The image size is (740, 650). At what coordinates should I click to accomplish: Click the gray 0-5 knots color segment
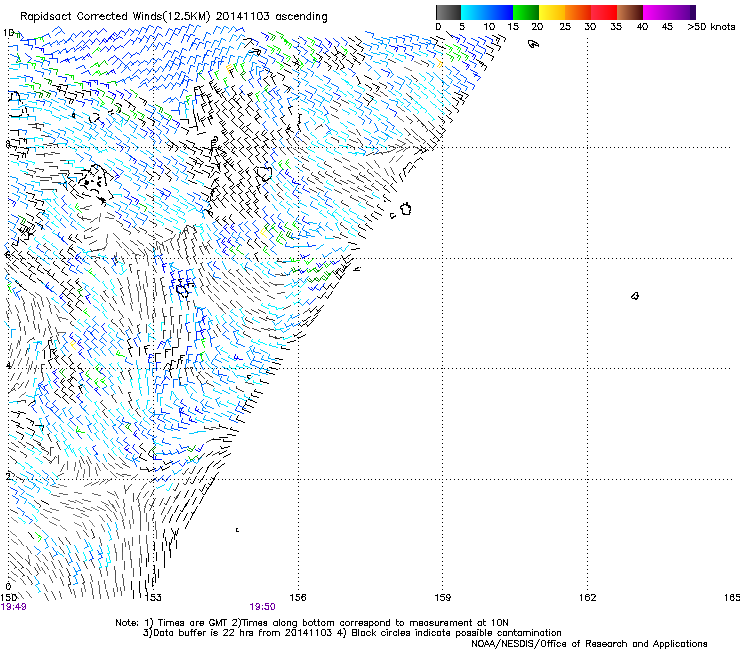[448, 12]
